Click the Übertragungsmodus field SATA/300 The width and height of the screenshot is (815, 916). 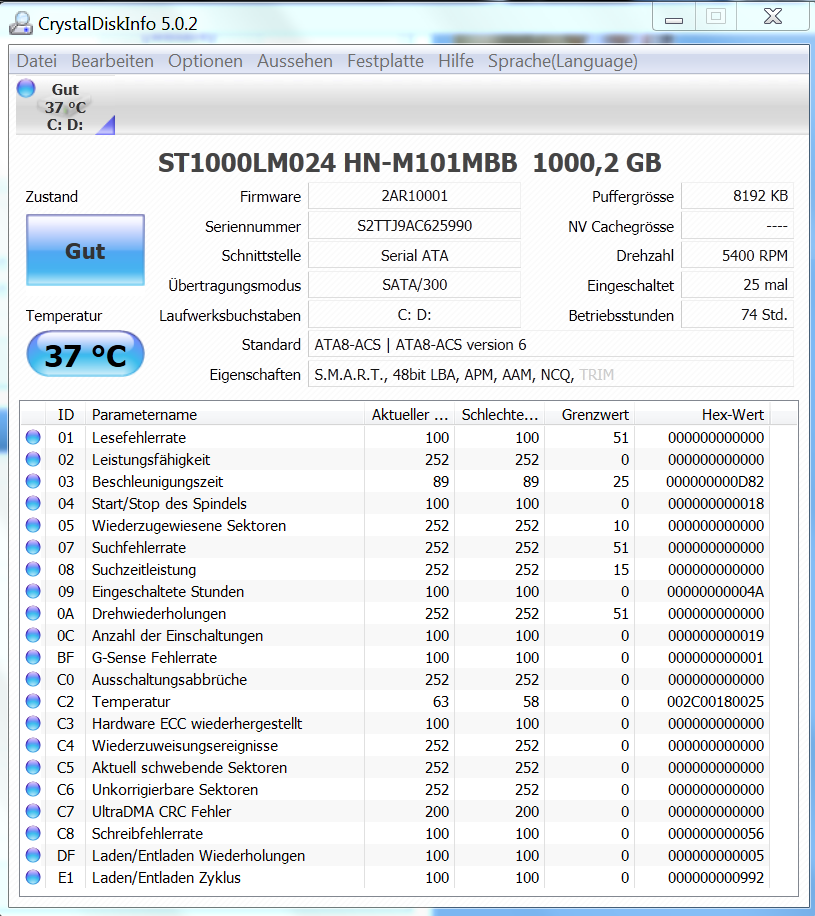(x=414, y=285)
